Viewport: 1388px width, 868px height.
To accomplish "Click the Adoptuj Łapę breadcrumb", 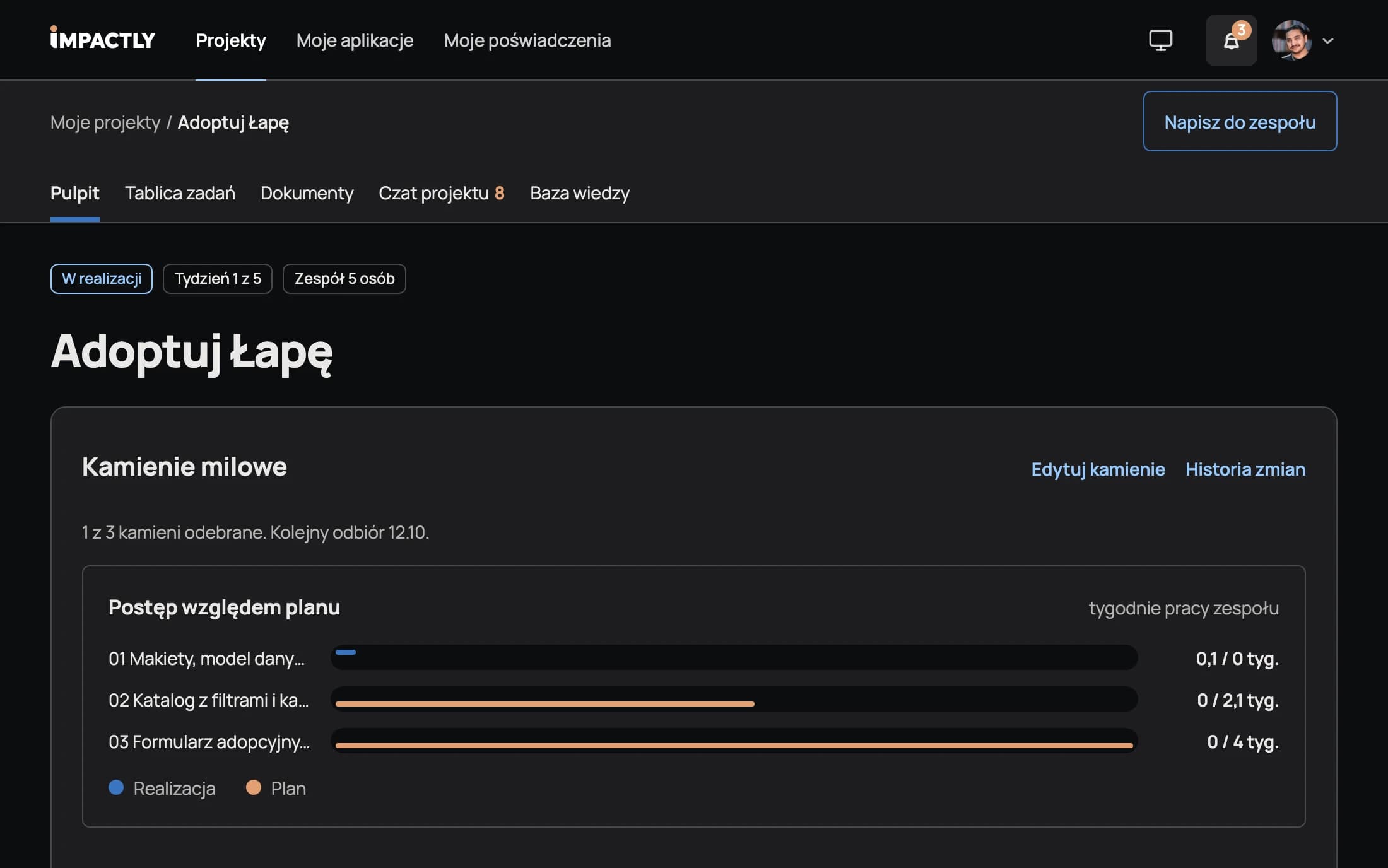I will 233,122.
